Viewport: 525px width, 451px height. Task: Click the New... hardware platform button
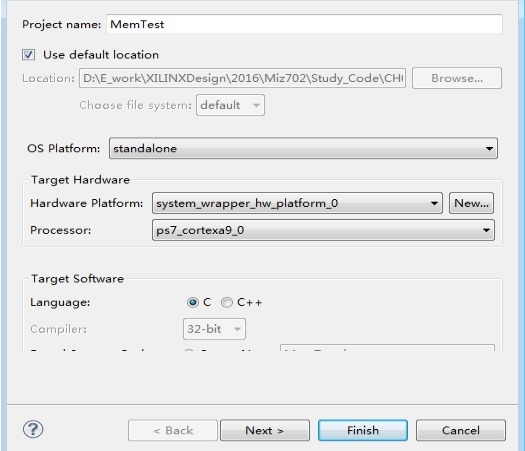pyautogui.click(x=471, y=203)
